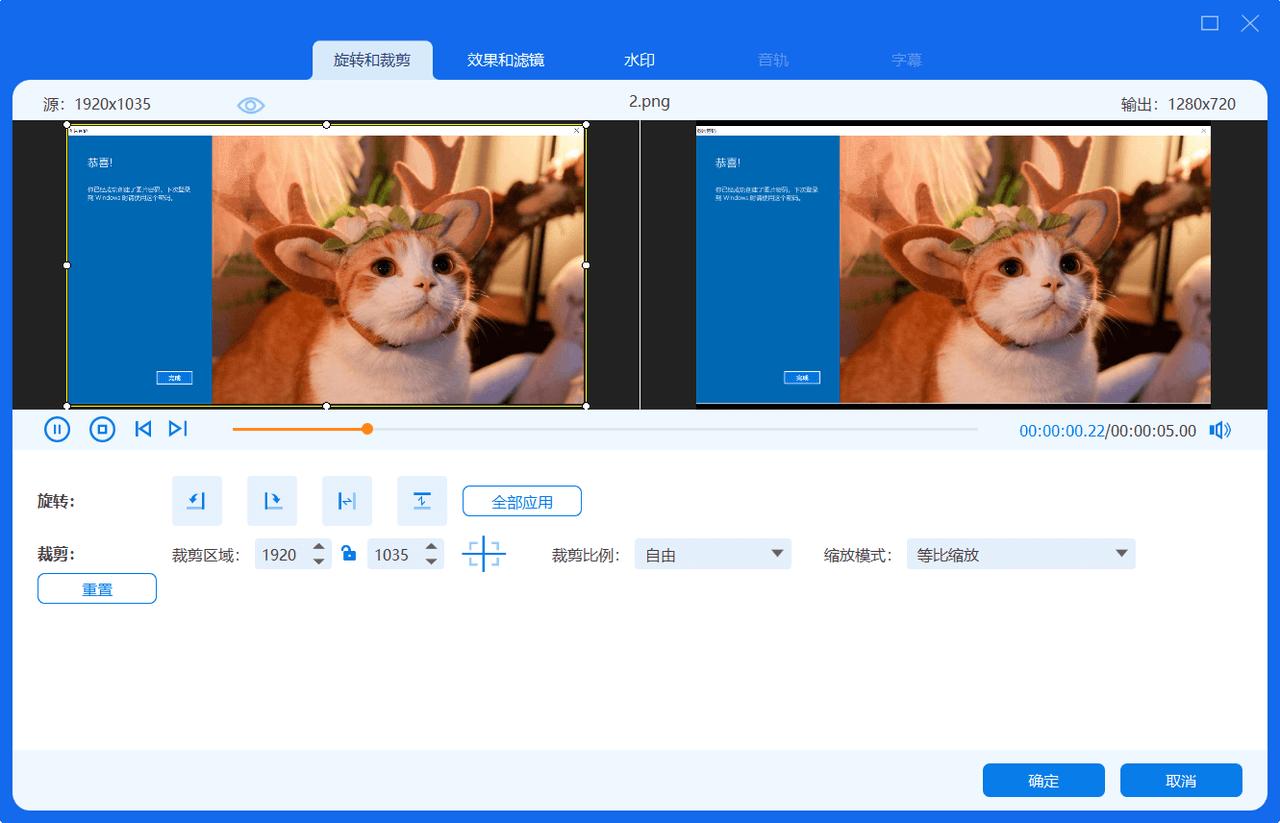Rotate the video 90 degrees right

272,500
